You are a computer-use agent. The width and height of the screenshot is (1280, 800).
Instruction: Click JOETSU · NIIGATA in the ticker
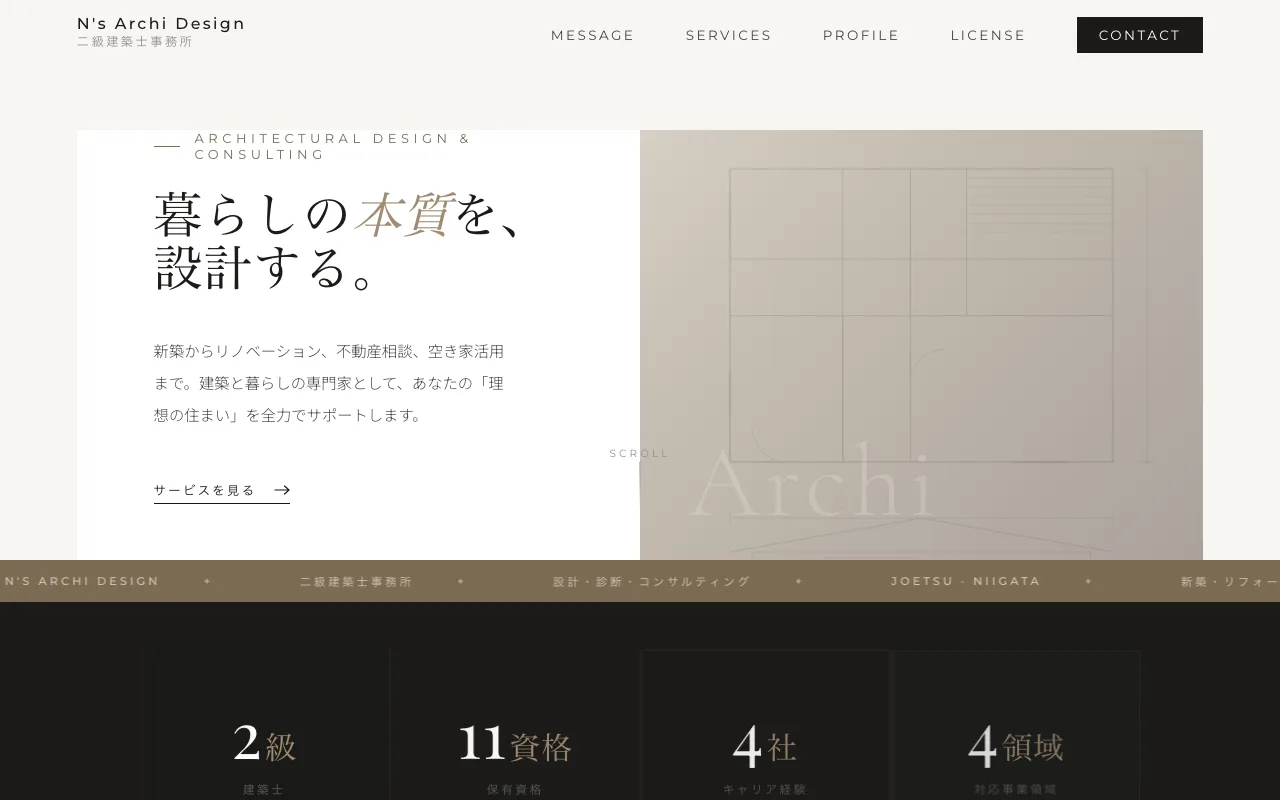pos(966,581)
